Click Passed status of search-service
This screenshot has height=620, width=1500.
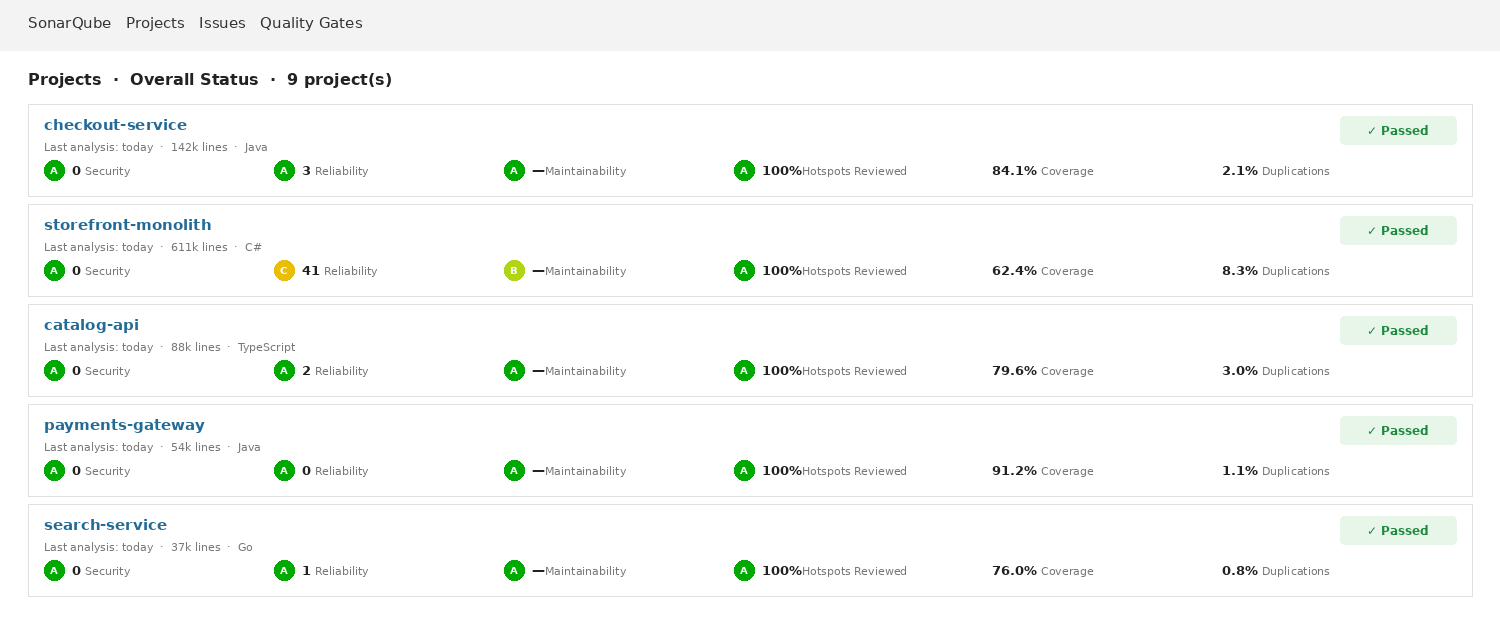(1398, 531)
